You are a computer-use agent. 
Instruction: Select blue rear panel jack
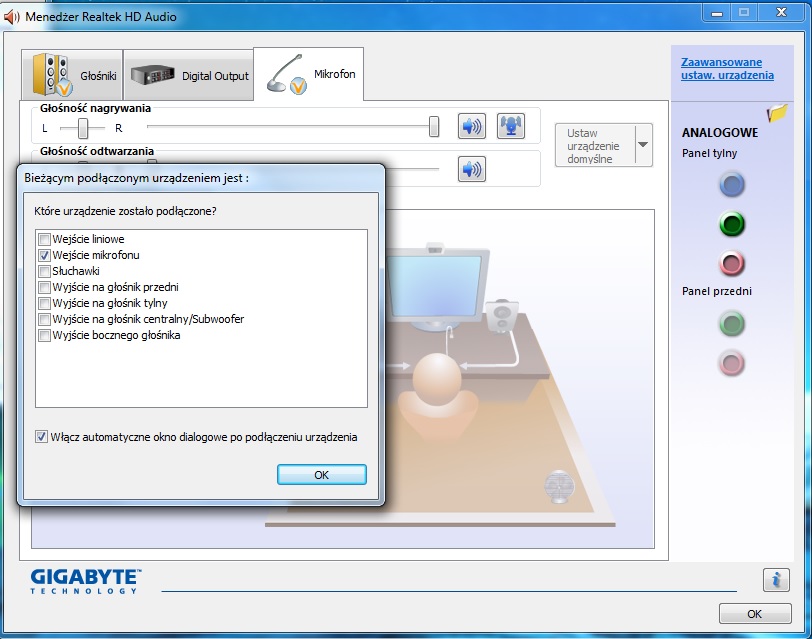coord(732,184)
